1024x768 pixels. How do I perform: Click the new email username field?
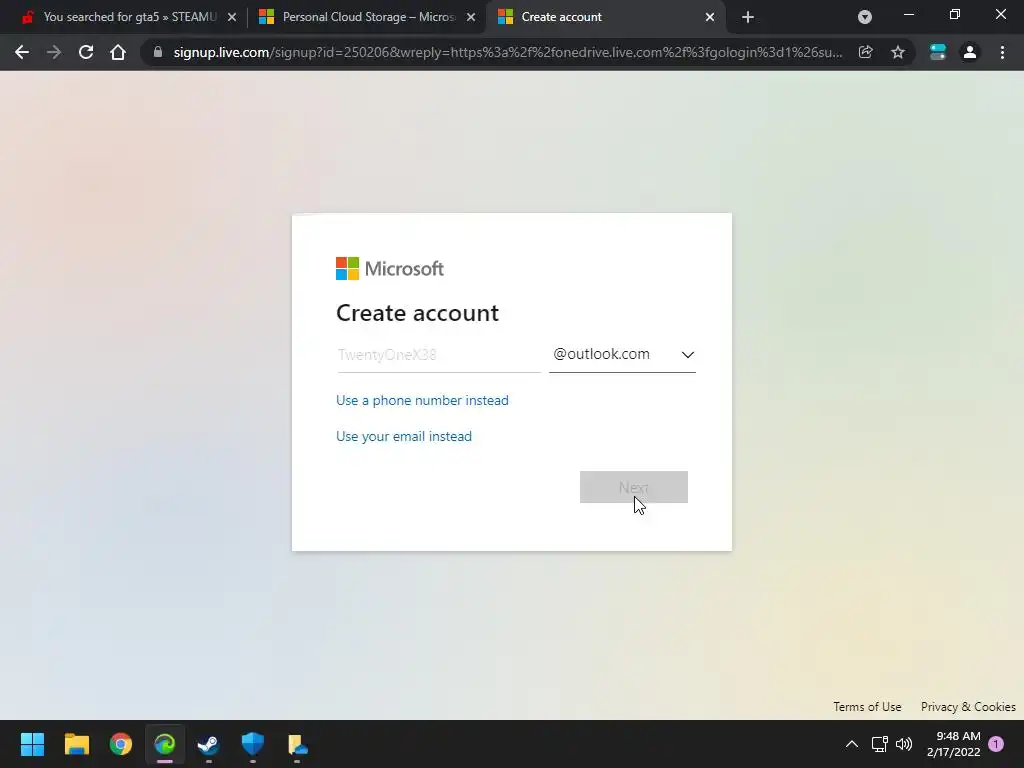439,355
